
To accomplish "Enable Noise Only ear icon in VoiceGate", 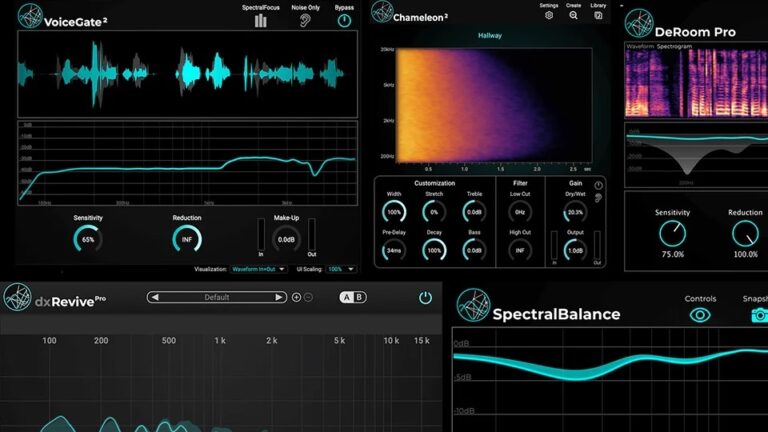I will pos(305,21).
